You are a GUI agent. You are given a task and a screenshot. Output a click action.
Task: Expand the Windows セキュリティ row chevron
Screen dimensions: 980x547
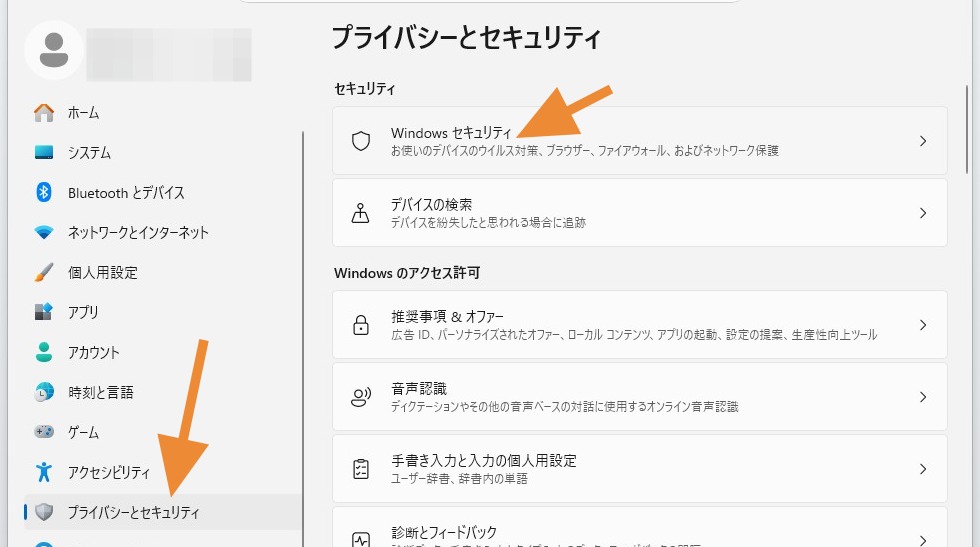922,141
